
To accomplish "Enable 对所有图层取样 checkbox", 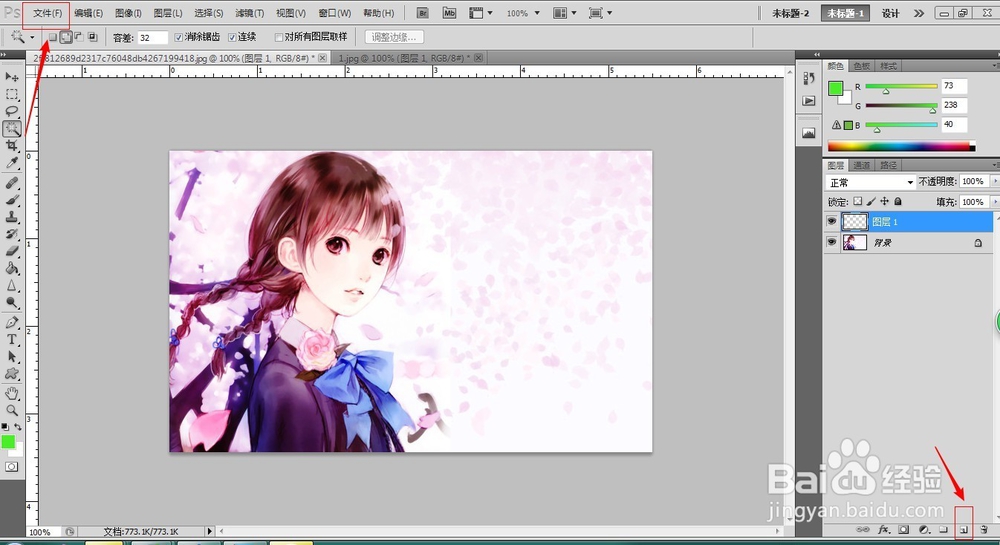I will pyautogui.click(x=279, y=38).
